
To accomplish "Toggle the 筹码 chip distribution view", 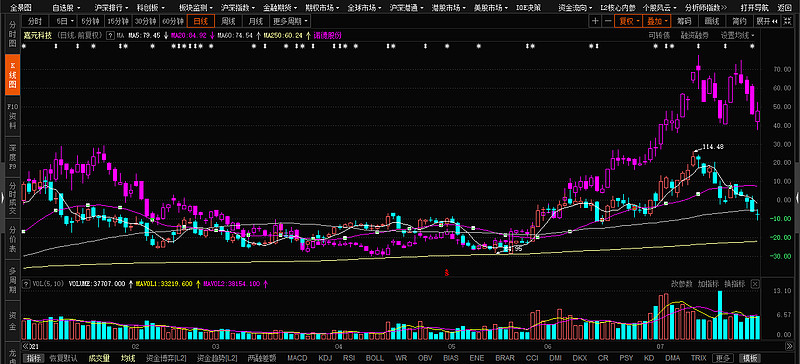I will [684, 21].
